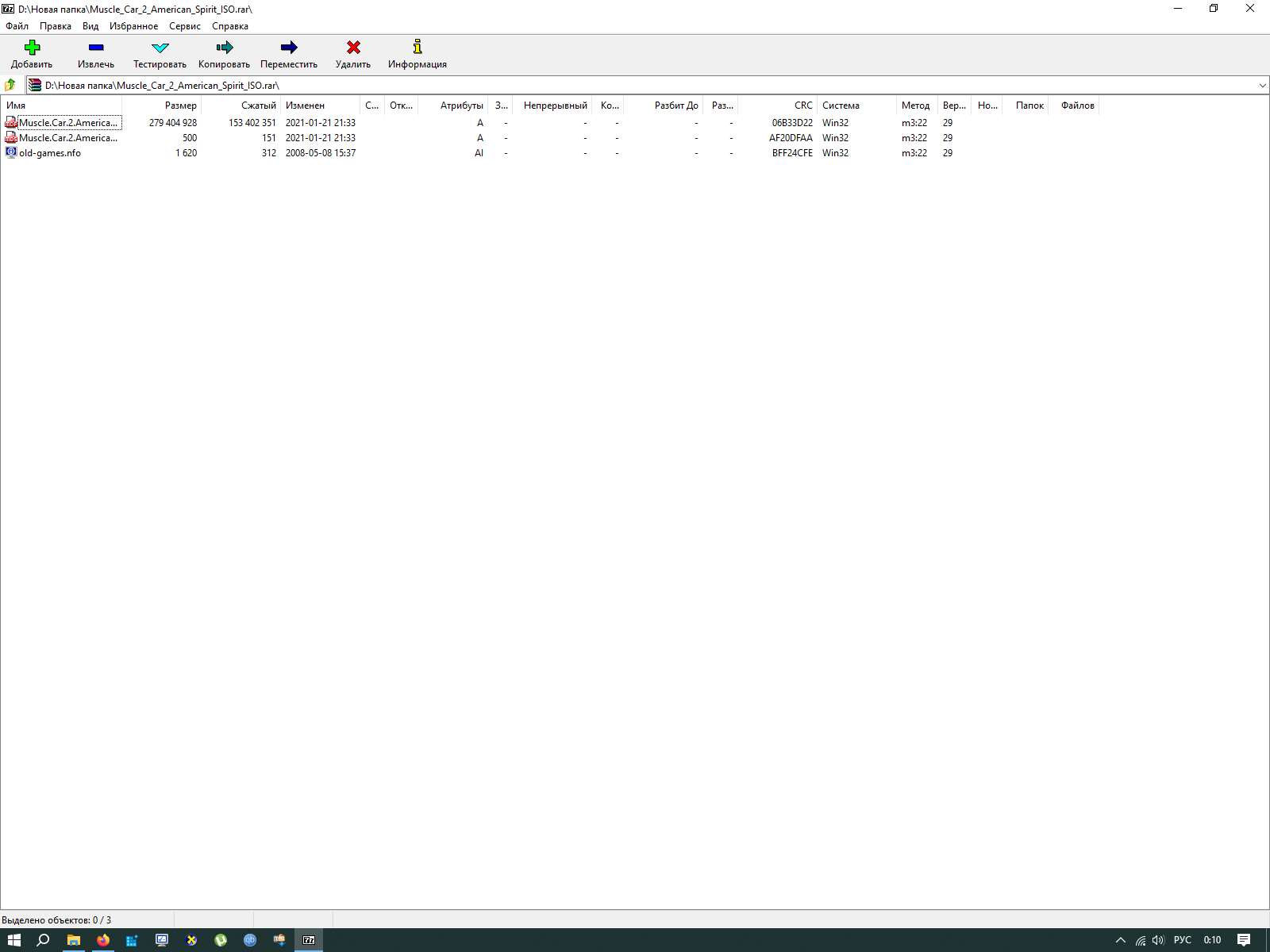The width and height of the screenshot is (1270, 952).
Task: Launch qBittorrent from the taskbar
Action: [250, 940]
